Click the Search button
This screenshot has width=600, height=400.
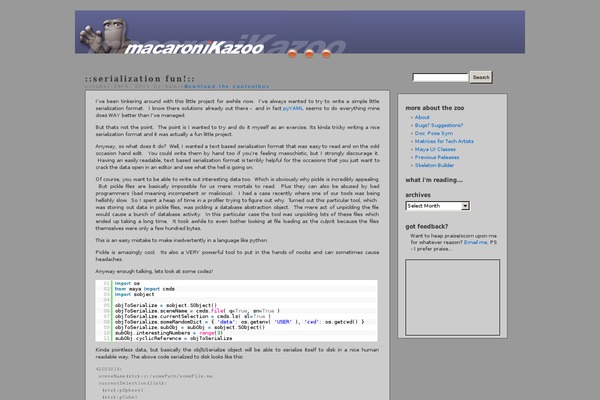pyautogui.click(x=481, y=77)
